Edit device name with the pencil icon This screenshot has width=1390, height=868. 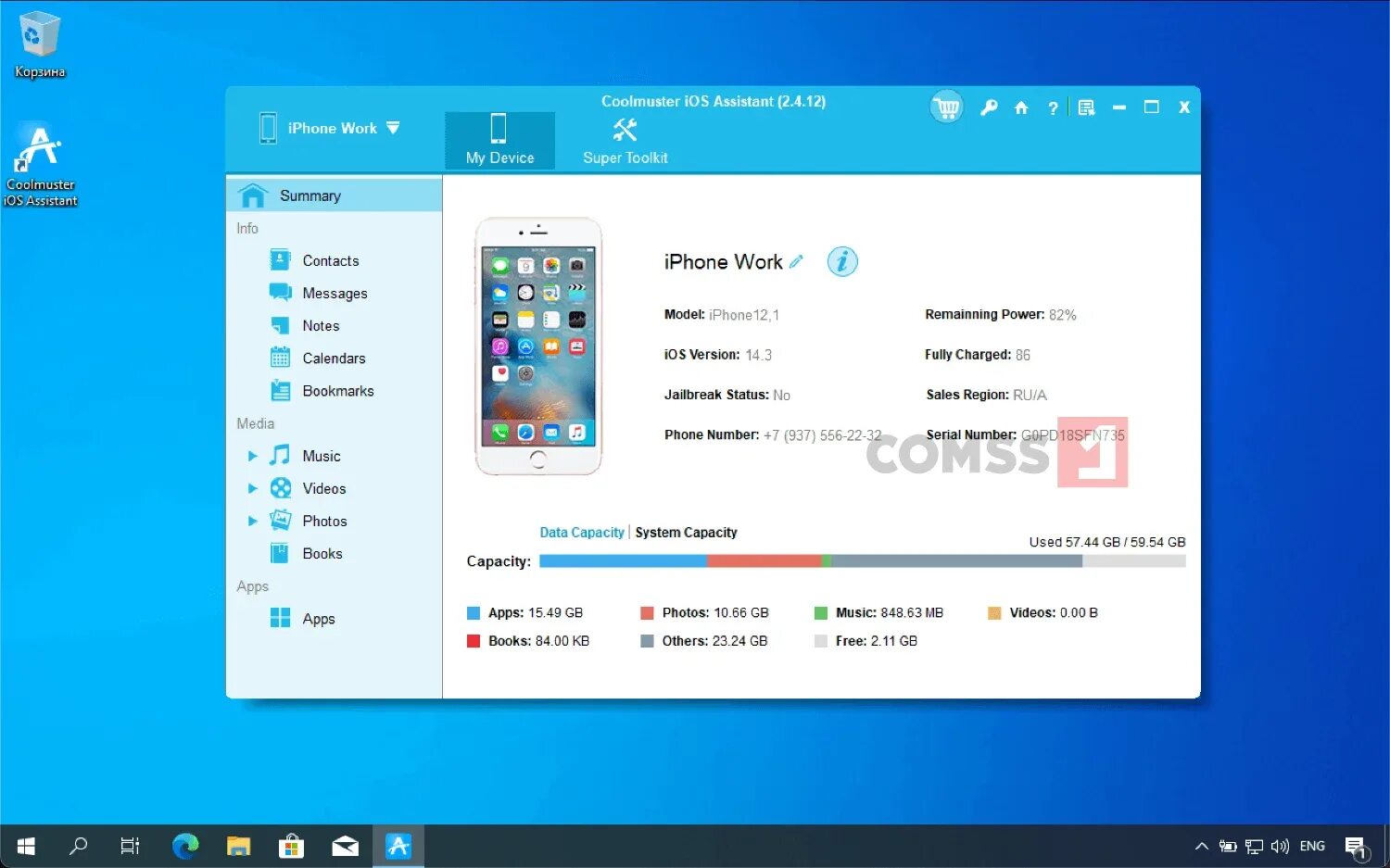click(796, 262)
